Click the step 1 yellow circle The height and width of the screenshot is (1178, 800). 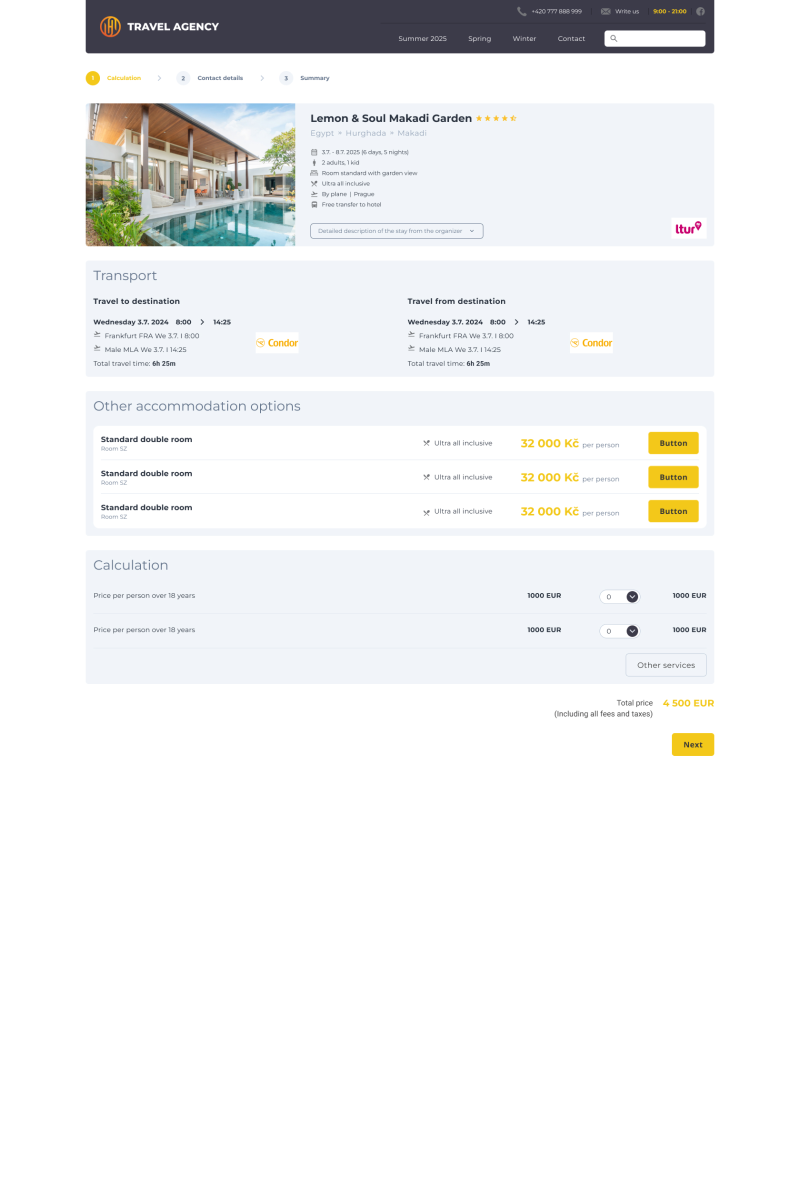[x=93, y=78]
